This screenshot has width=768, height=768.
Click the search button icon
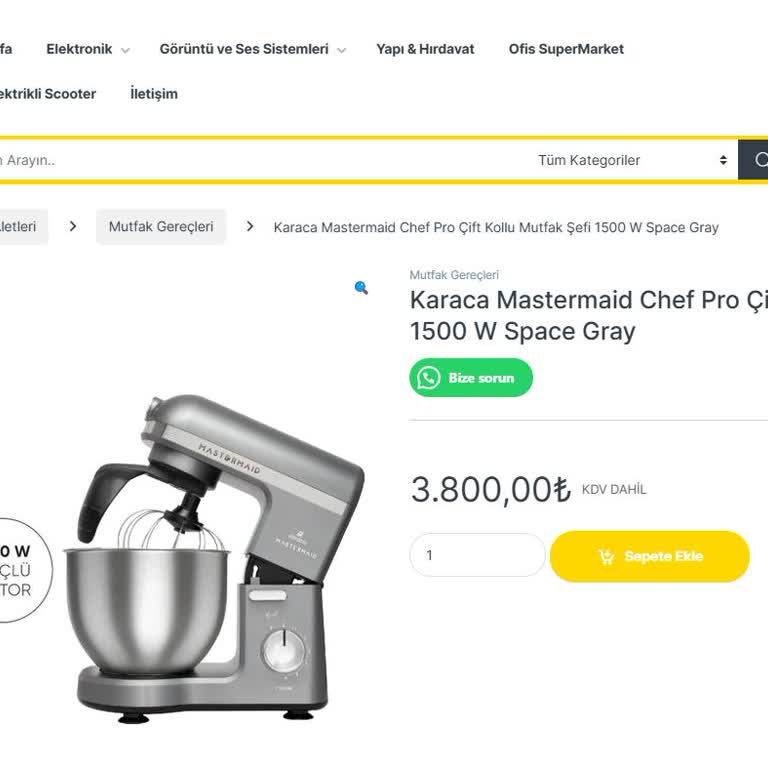(x=759, y=160)
